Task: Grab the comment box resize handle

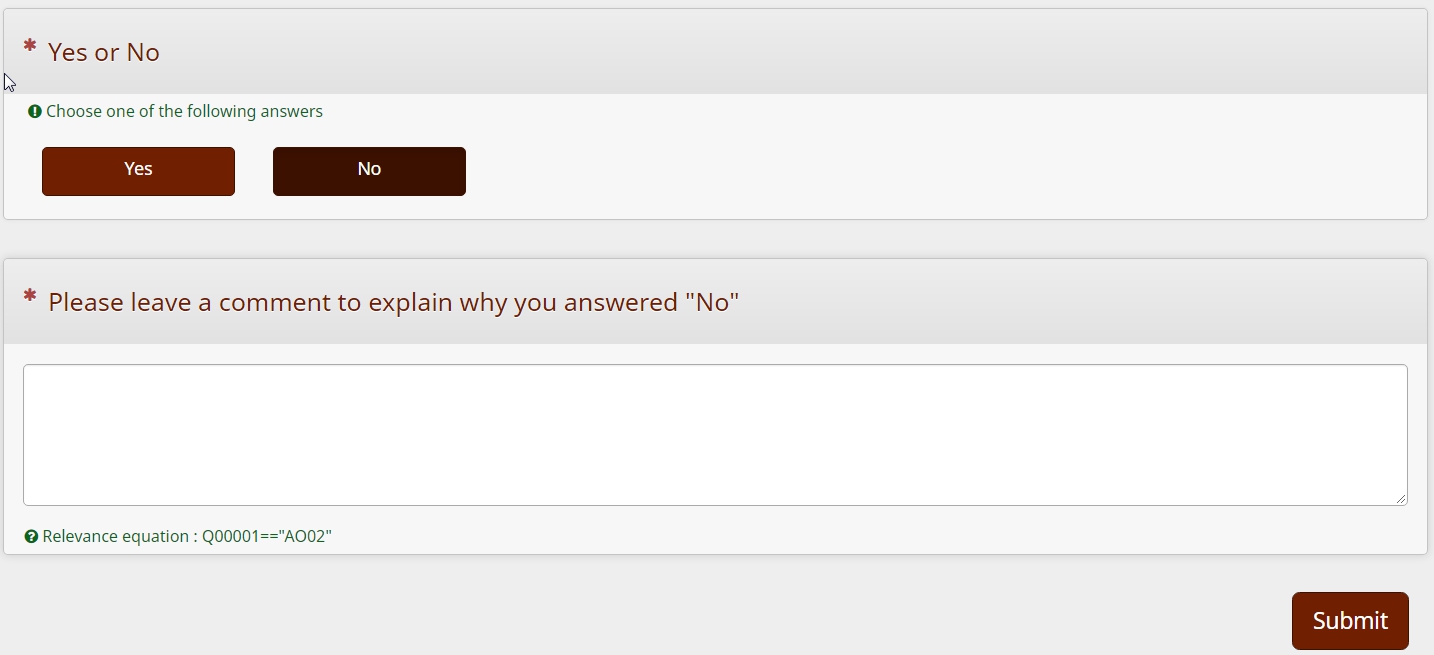Action: (1400, 498)
